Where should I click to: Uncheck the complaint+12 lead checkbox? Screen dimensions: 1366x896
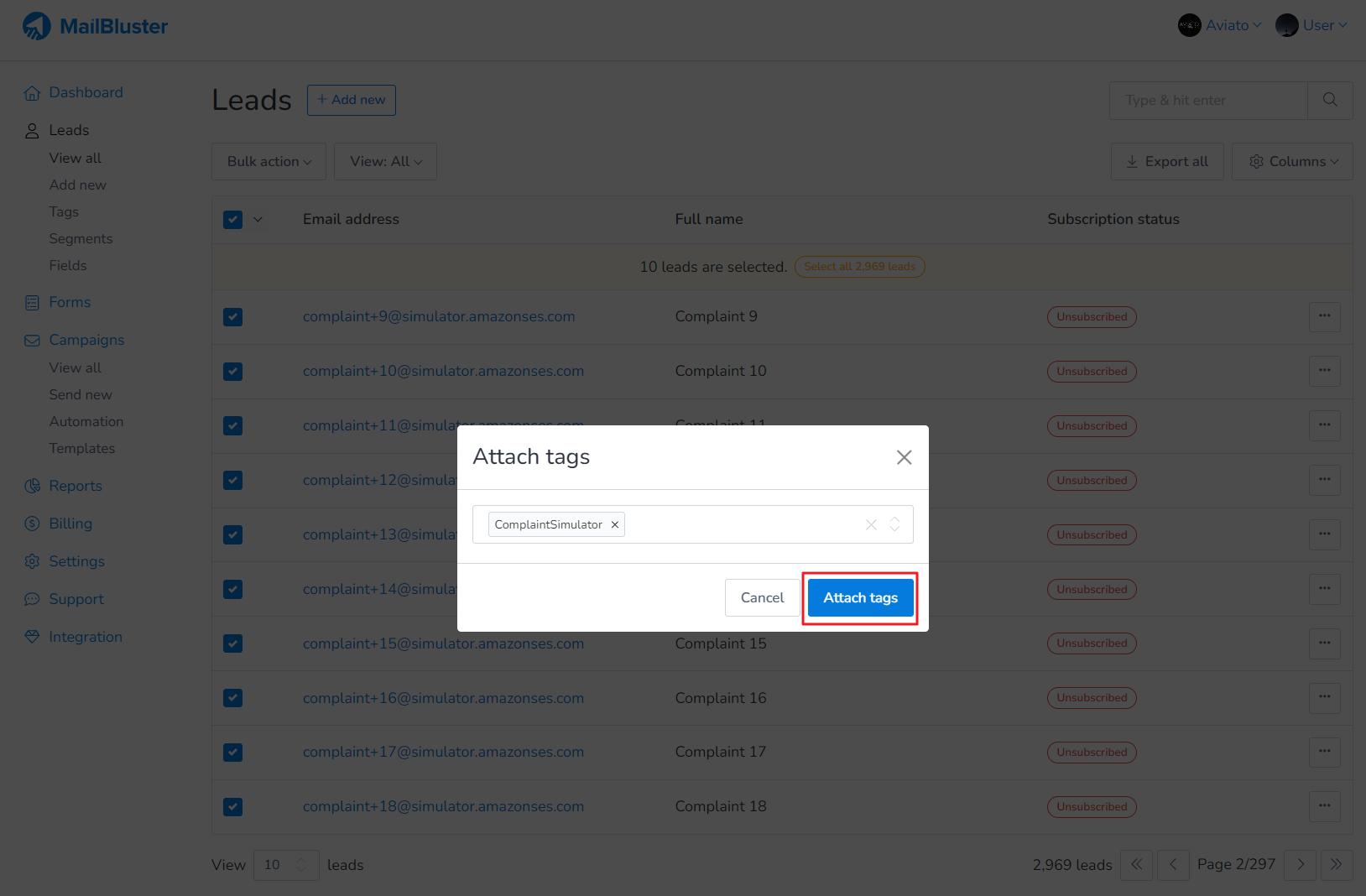[233, 481]
